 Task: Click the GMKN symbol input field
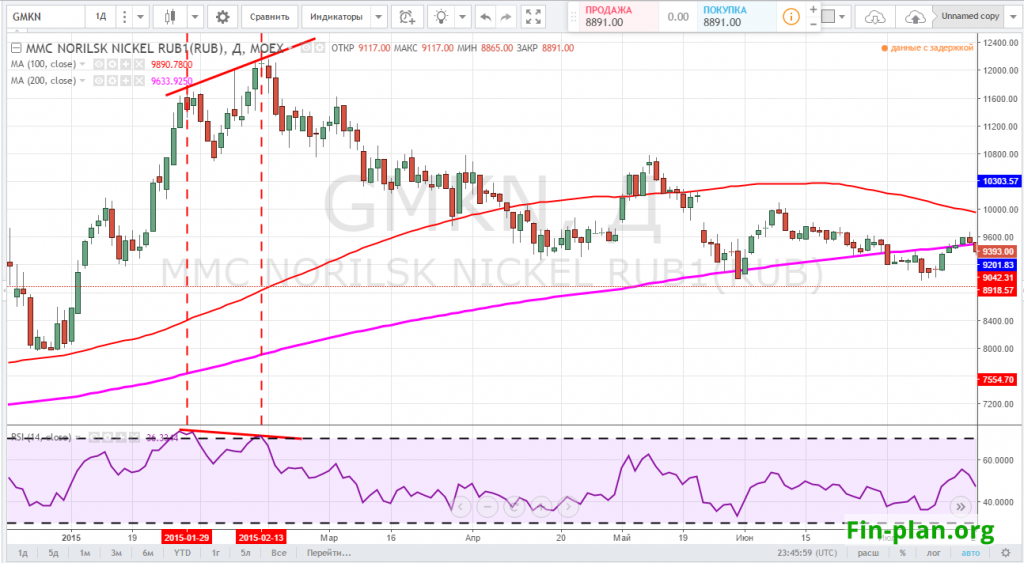[x=40, y=17]
